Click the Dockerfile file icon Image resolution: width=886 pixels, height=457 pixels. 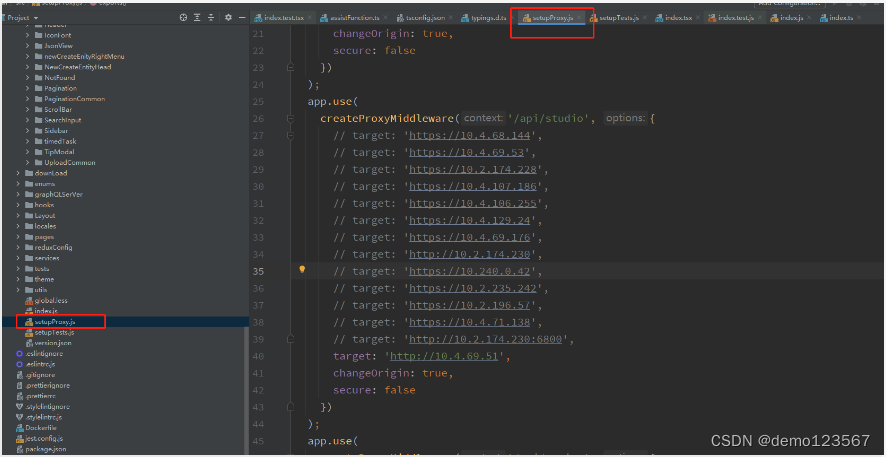[20, 428]
